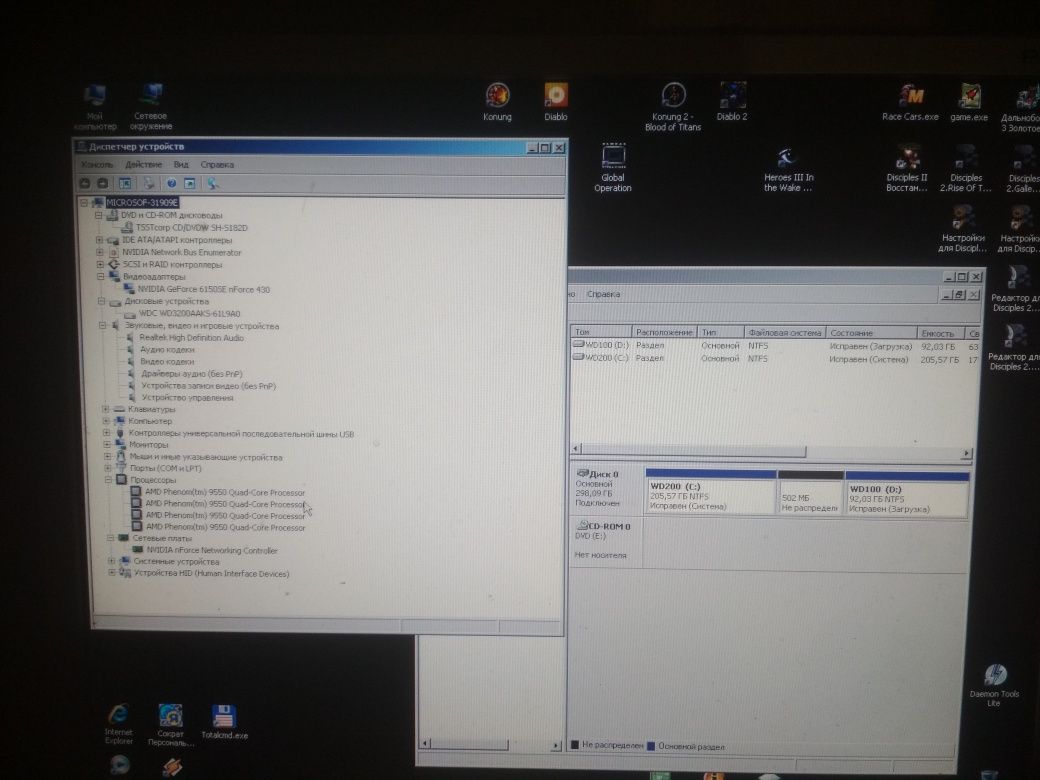Click the Том column header
1040x780 pixels.
click(x=600, y=332)
